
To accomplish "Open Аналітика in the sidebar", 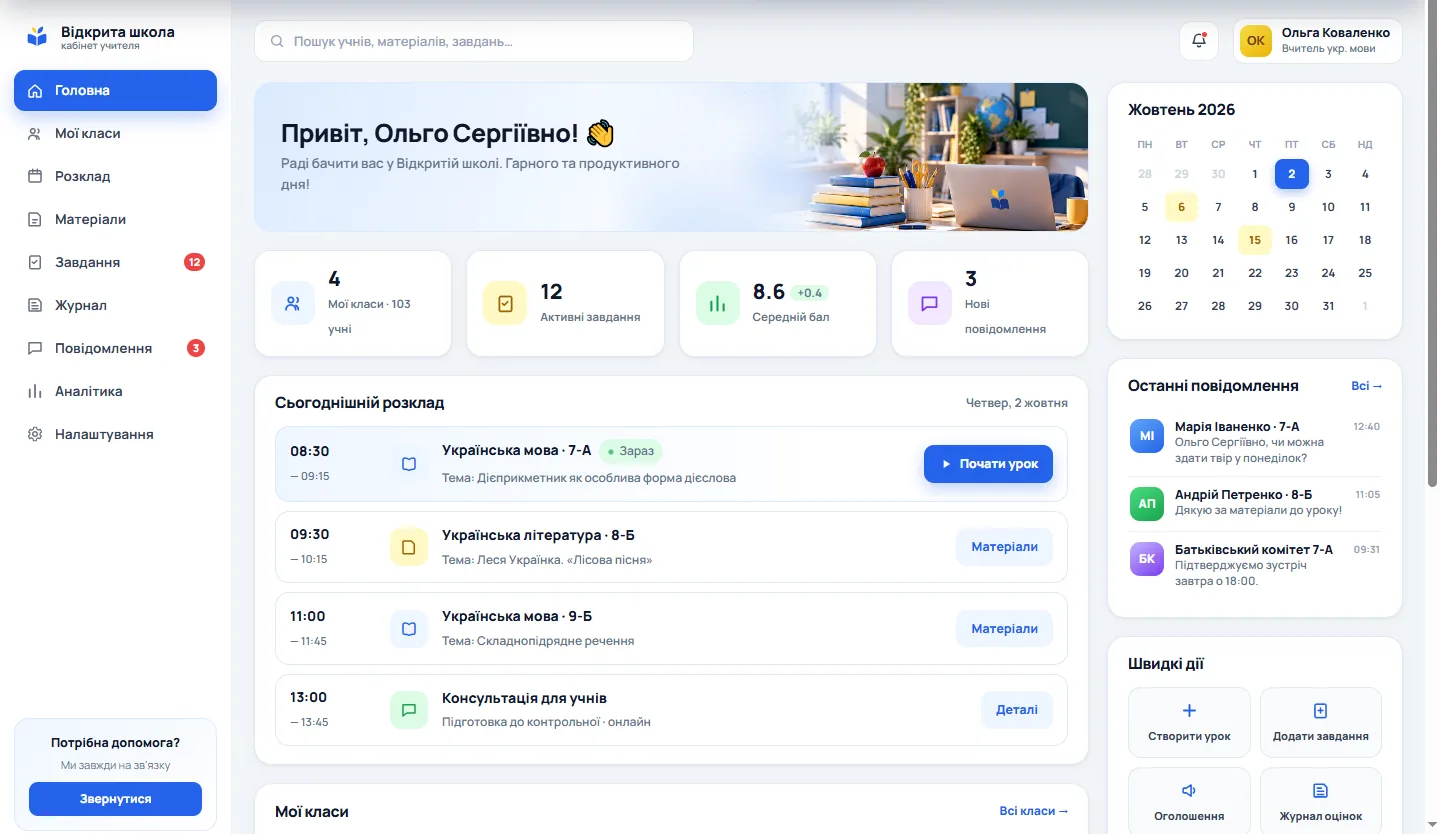I will [115, 391].
